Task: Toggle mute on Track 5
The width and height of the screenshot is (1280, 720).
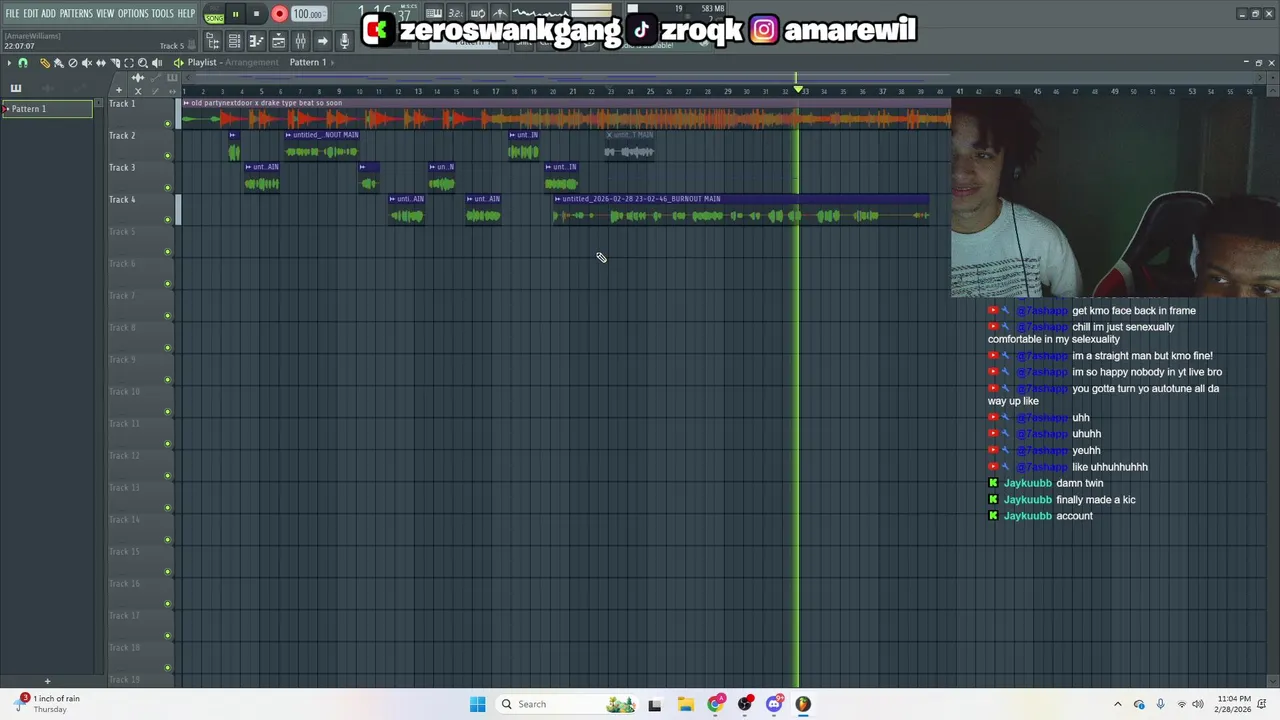Action: tap(168, 252)
